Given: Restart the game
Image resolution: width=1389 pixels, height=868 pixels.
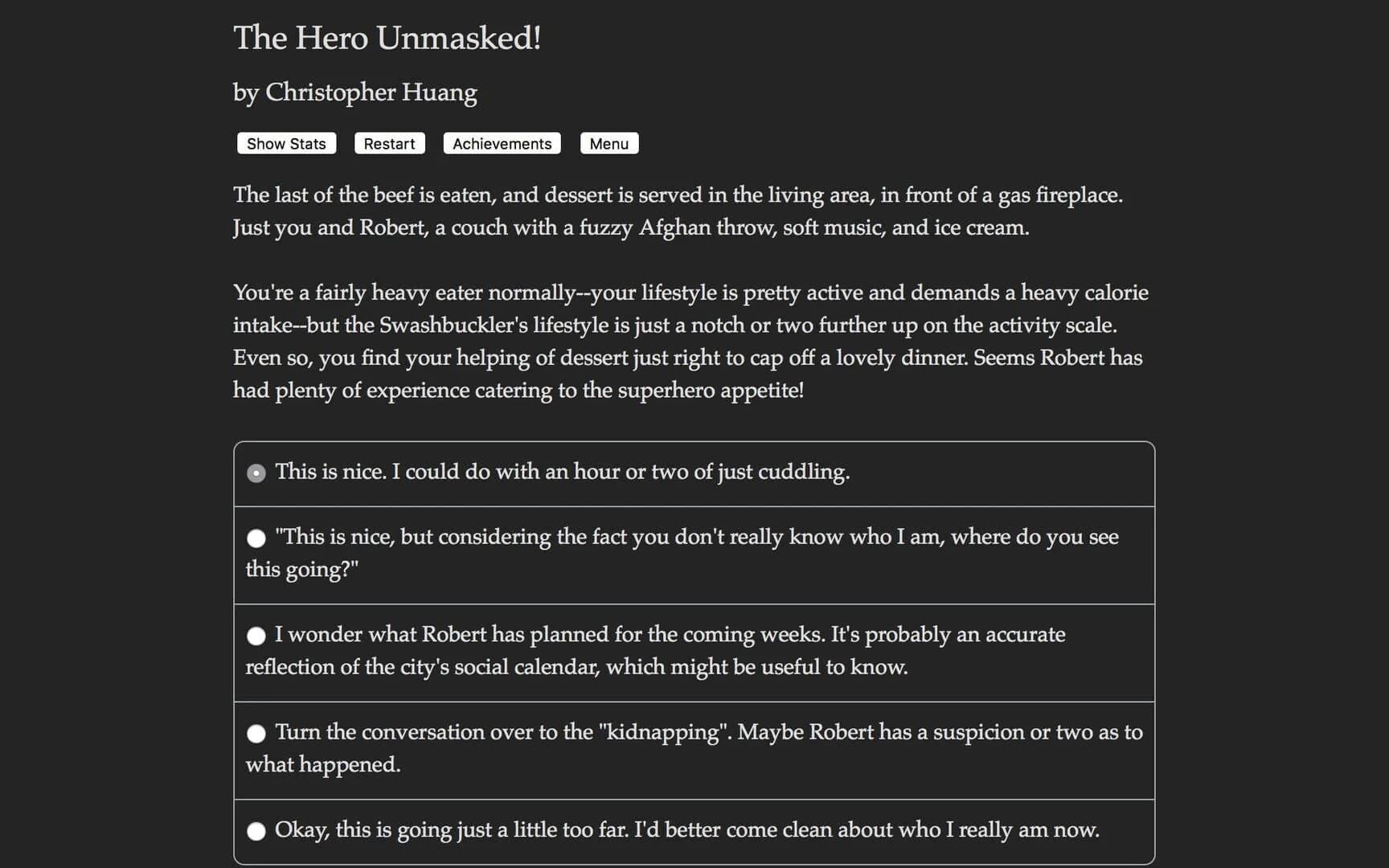Looking at the screenshot, I should pos(389,143).
